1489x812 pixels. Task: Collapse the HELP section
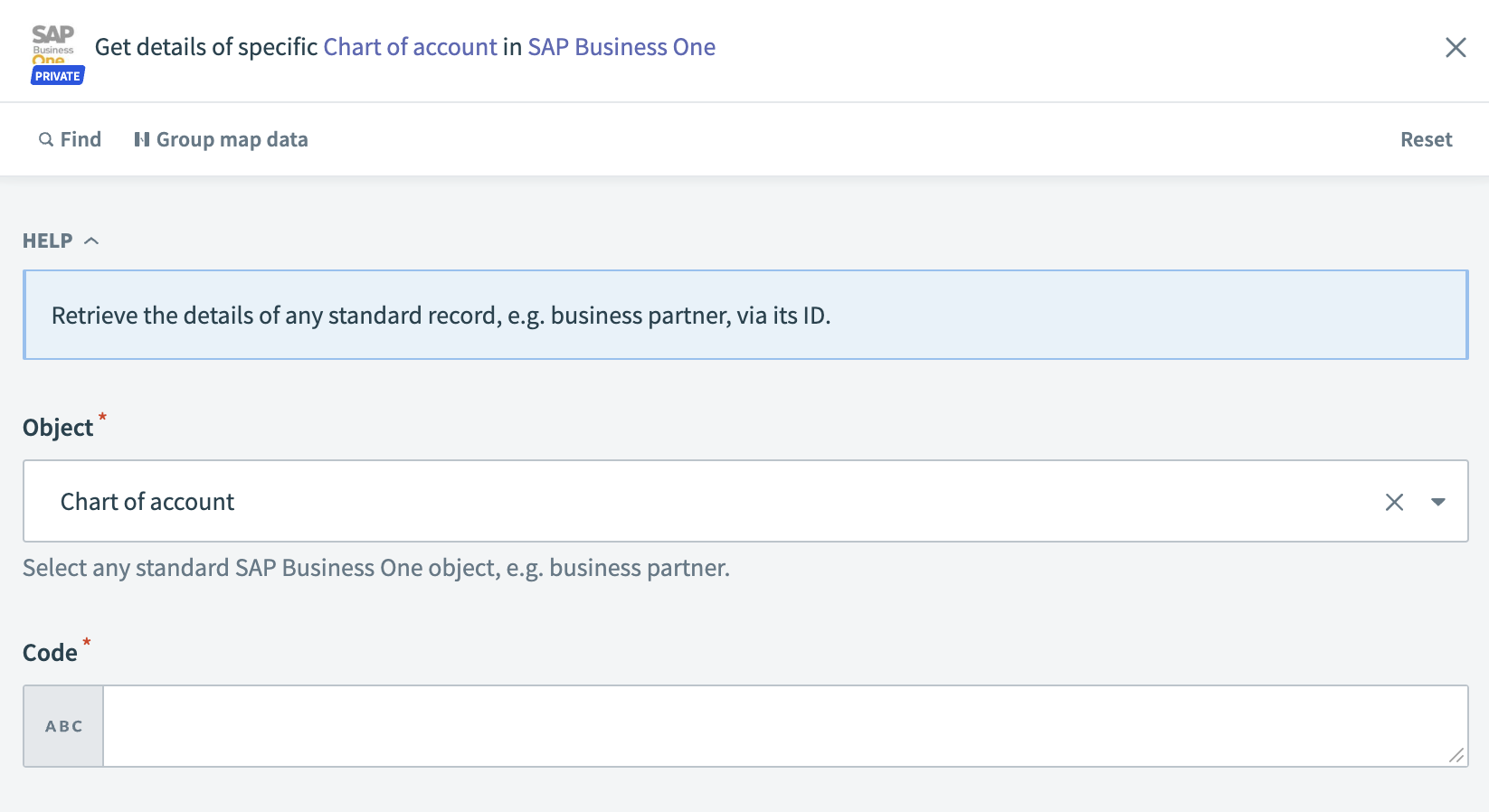tap(61, 241)
